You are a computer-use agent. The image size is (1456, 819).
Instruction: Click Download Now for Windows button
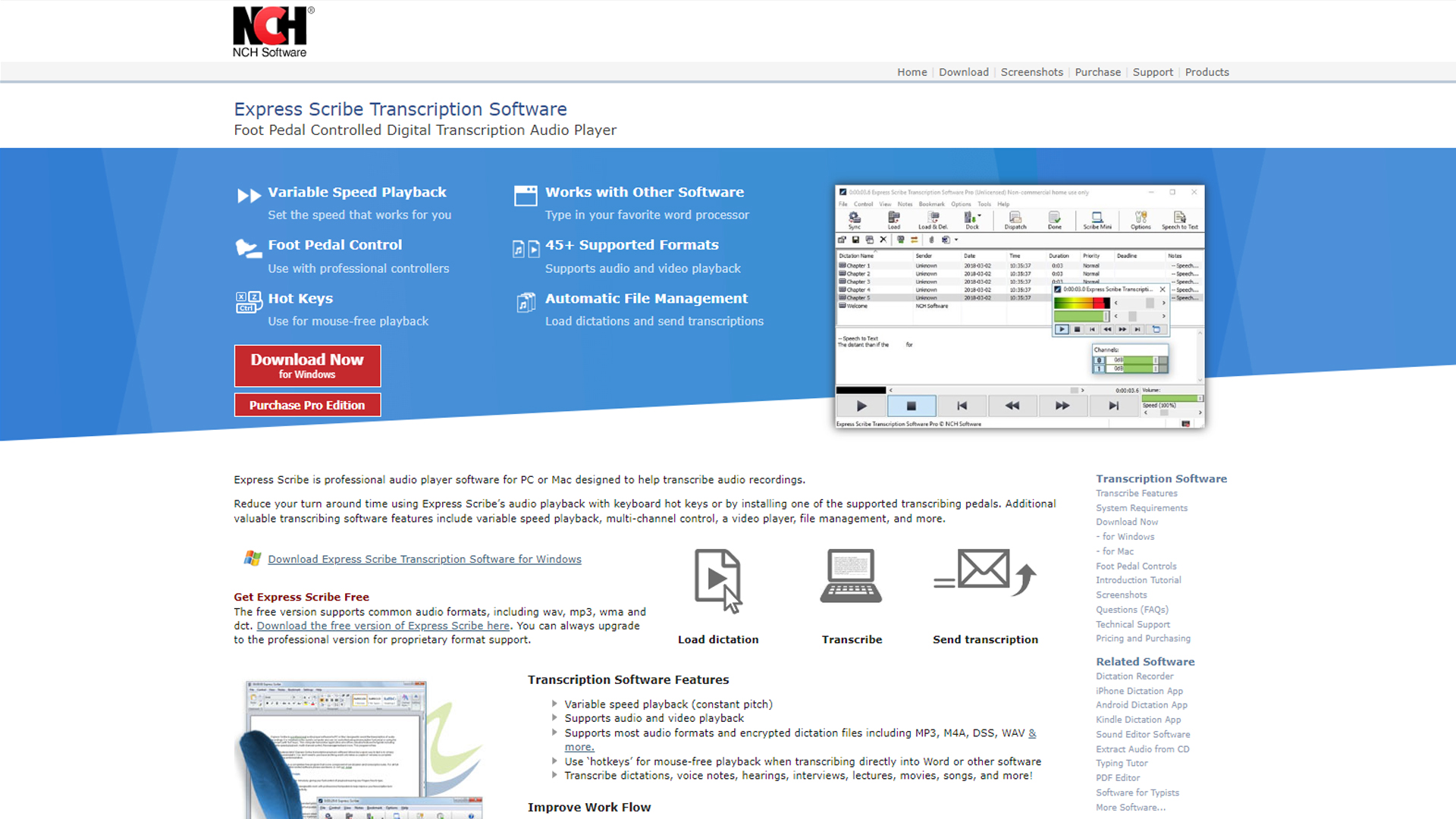tap(308, 364)
